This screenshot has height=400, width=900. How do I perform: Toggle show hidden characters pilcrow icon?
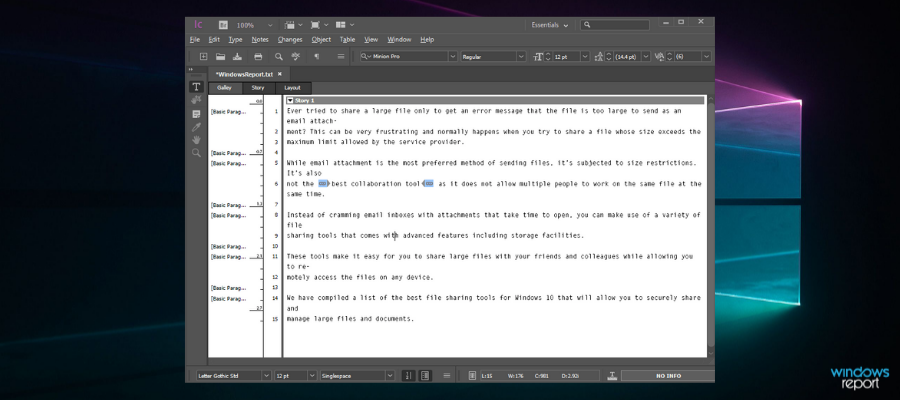point(317,57)
